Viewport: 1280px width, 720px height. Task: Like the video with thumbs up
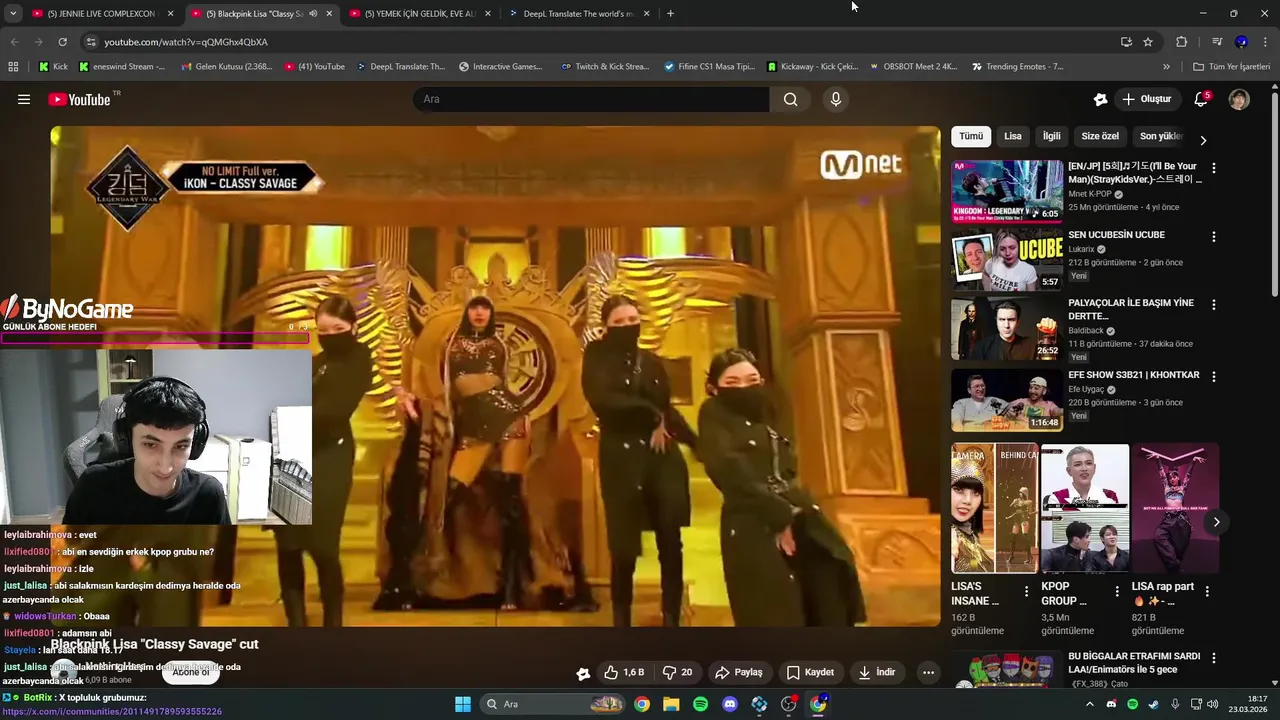625,672
